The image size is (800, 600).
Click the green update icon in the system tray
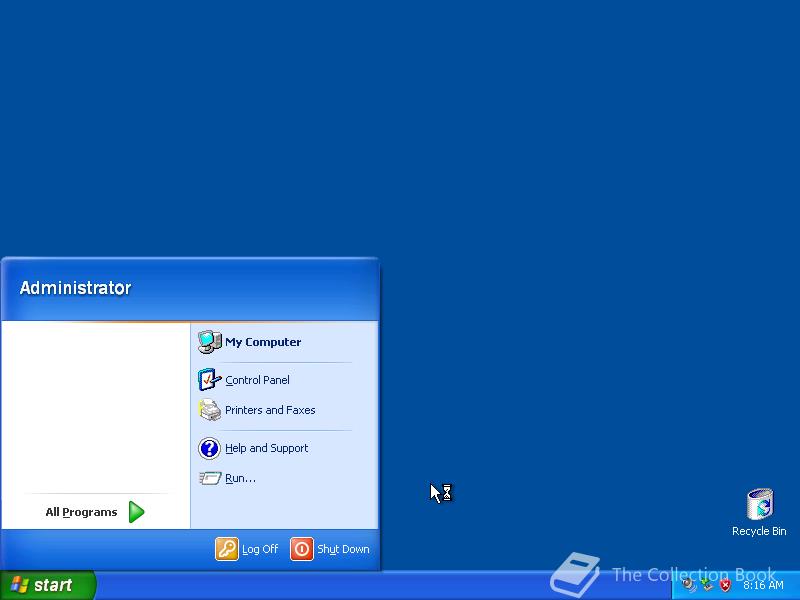click(706, 583)
